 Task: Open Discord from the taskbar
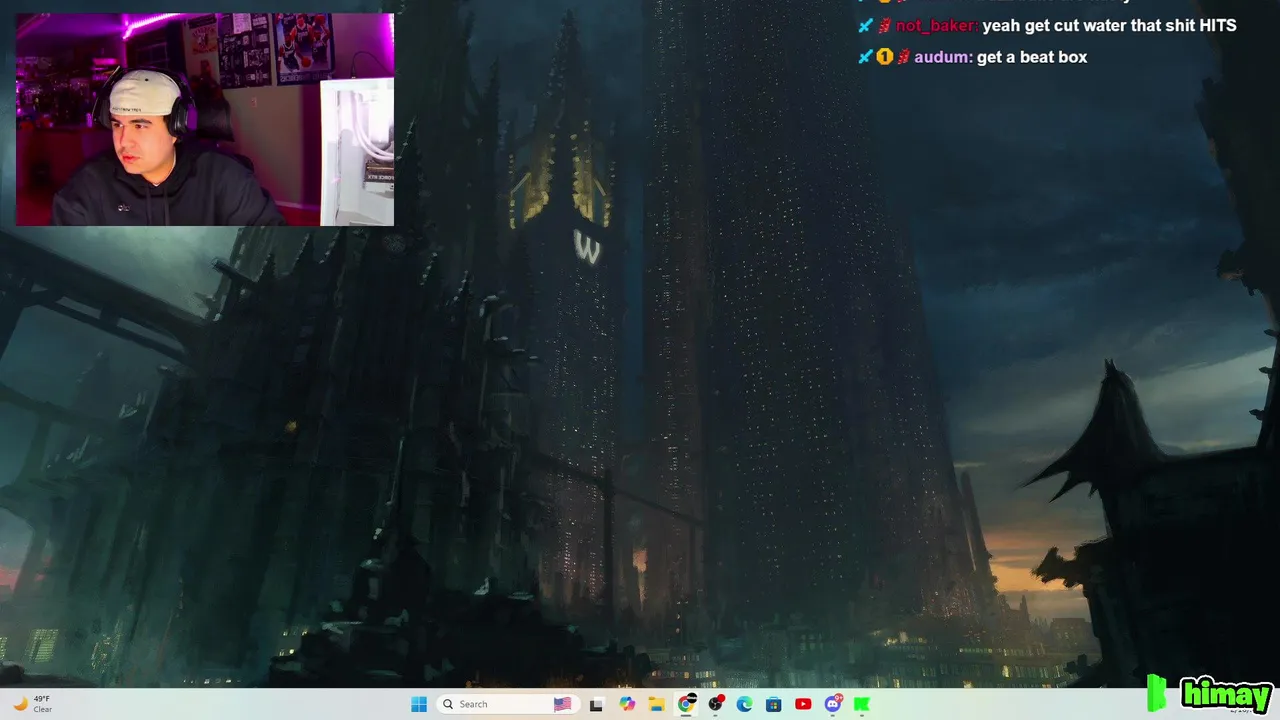click(x=833, y=704)
